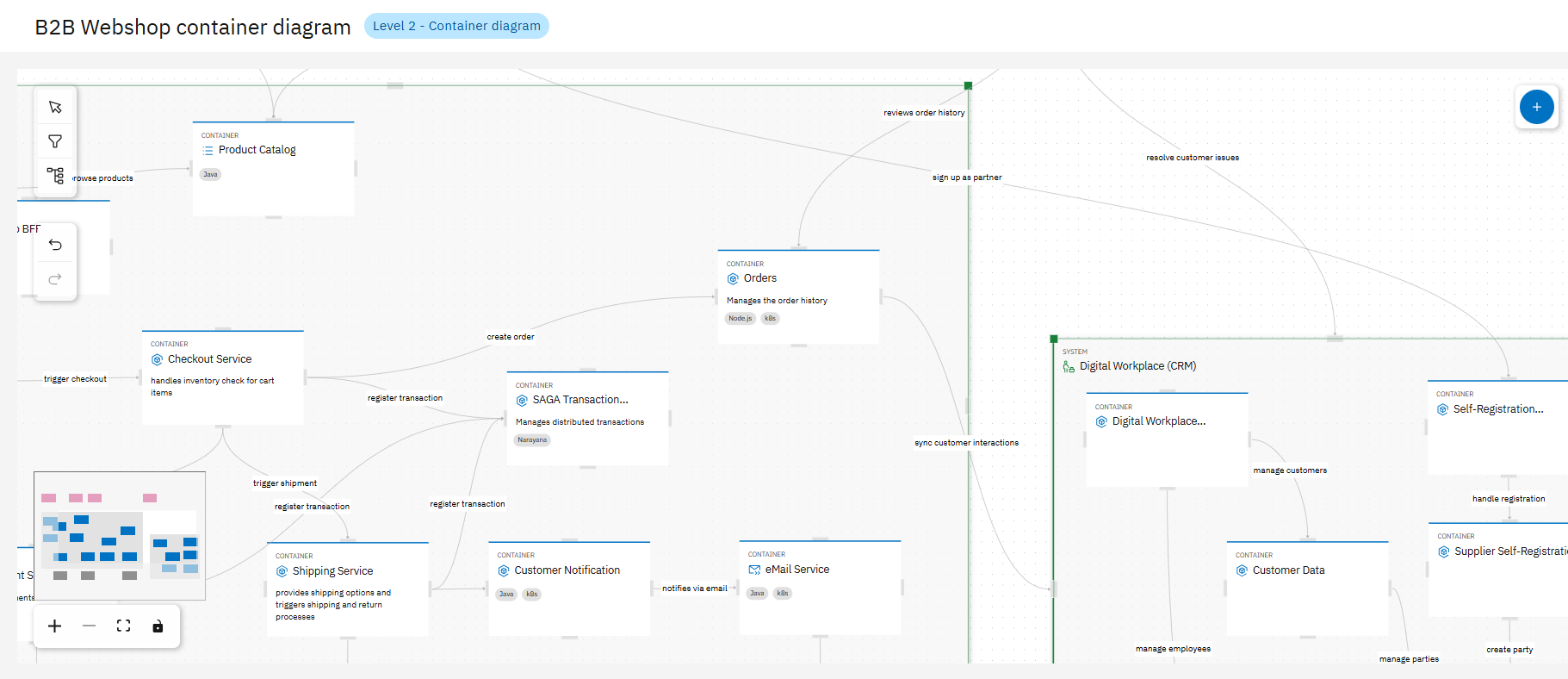Toggle the canvas interactivity lock

pos(158,626)
